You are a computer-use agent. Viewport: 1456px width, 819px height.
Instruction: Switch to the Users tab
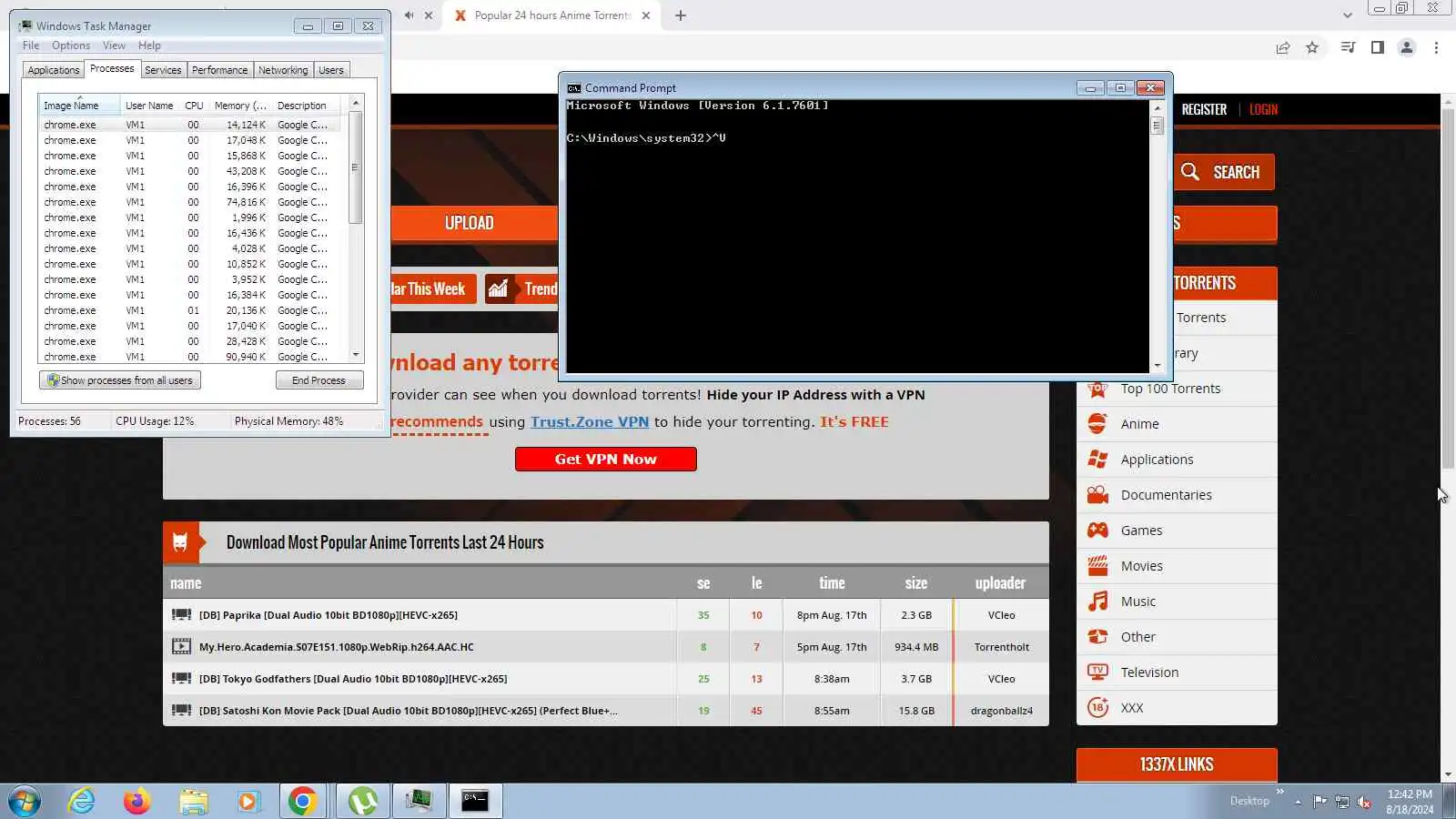(x=331, y=70)
